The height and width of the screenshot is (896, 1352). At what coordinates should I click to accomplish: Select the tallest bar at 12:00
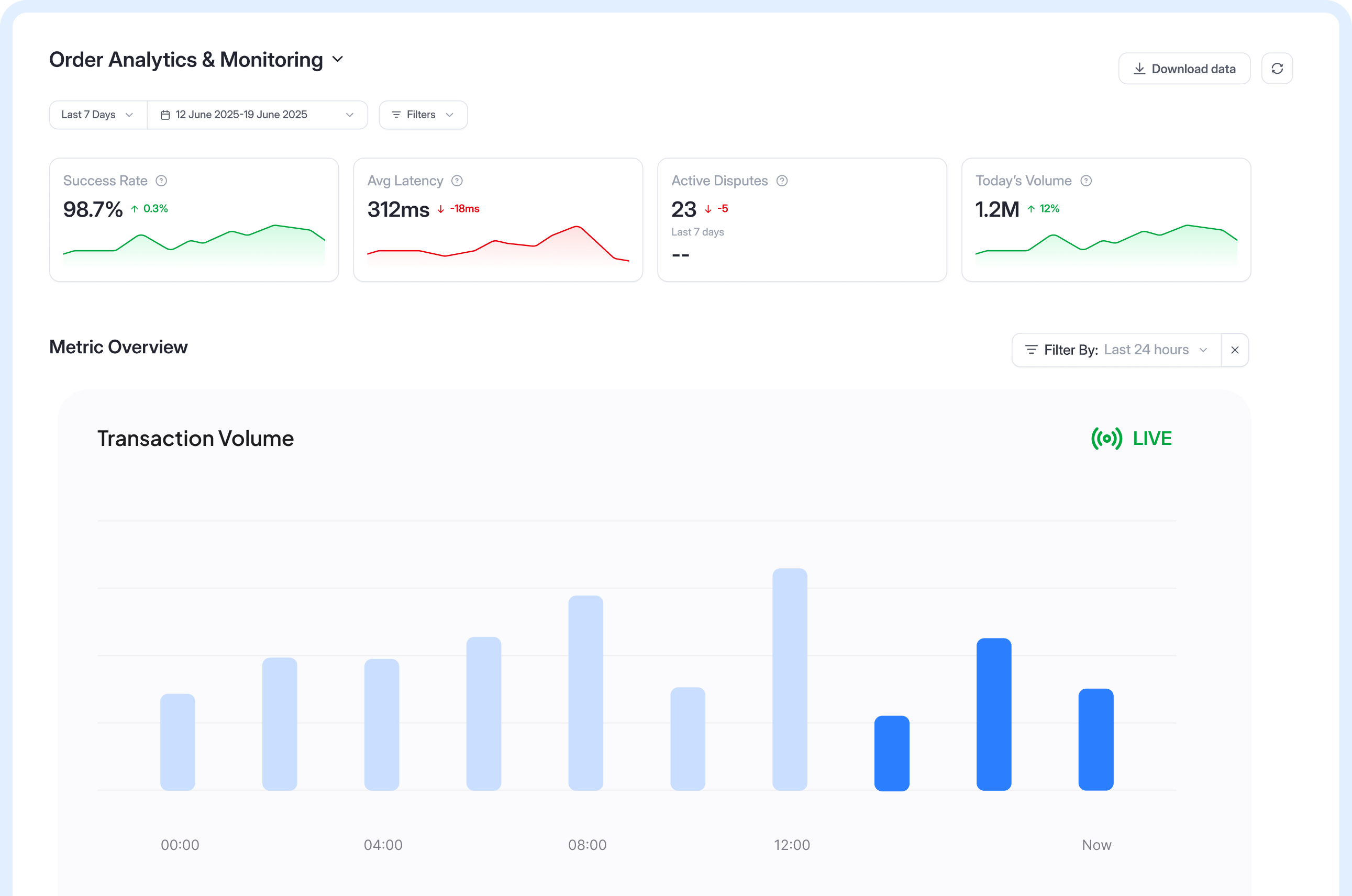point(790,679)
